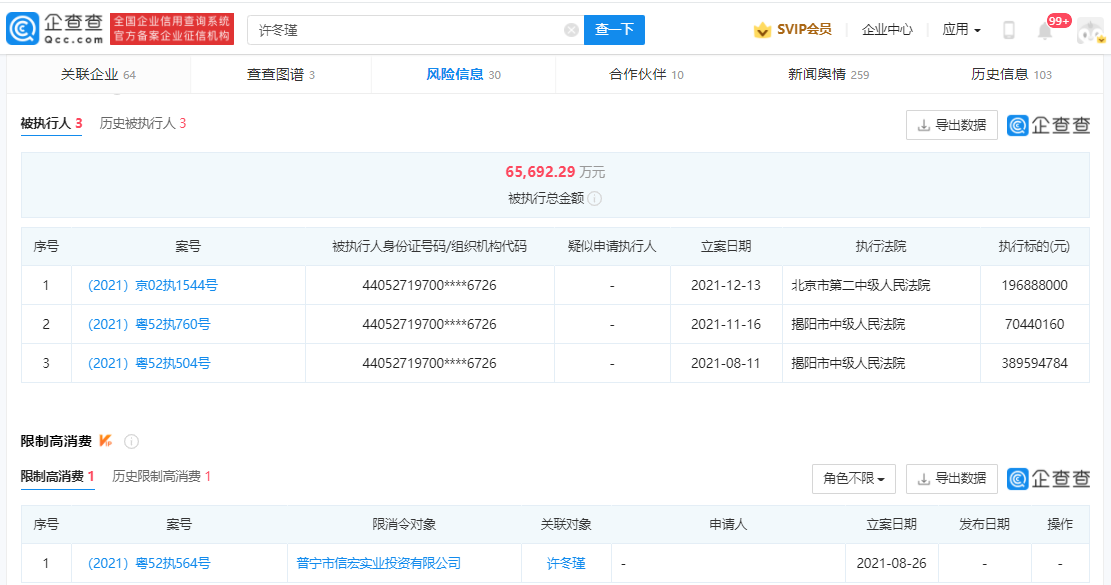
Task: Open the SVIP会员 link
Action: click(x=804, y=30)
